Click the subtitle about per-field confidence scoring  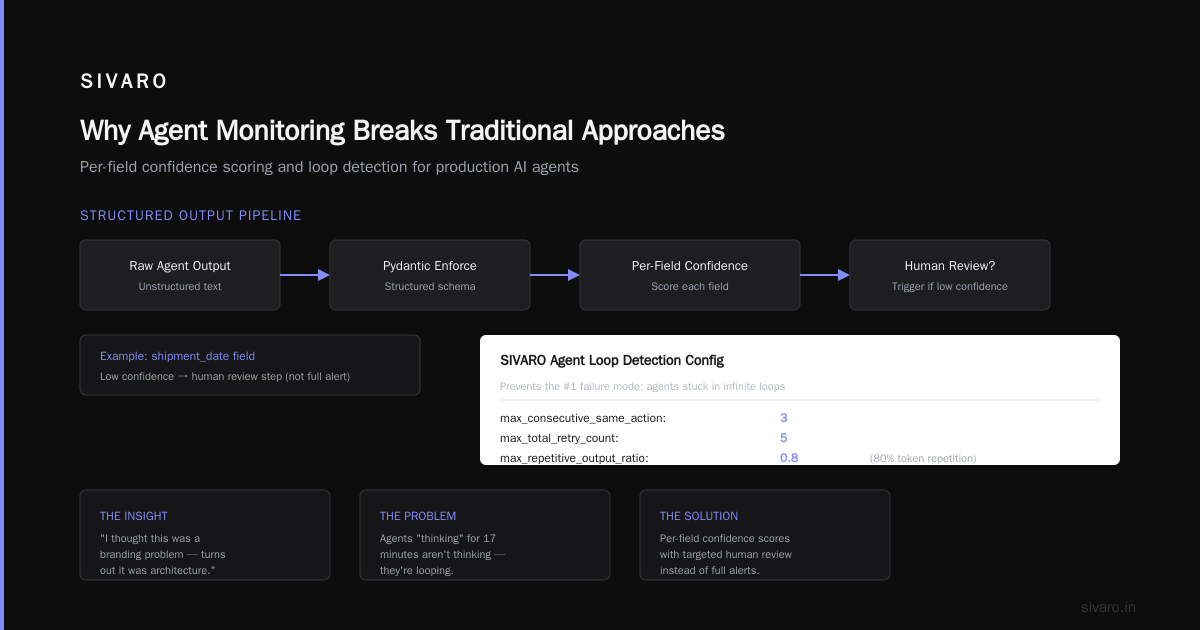point(329,167)
